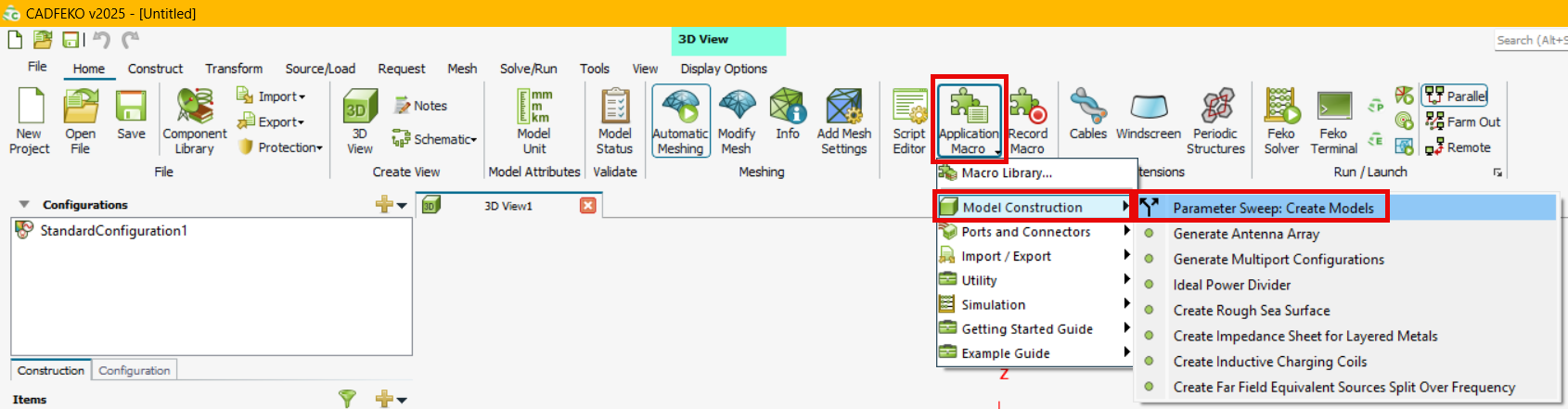Toggle the Farm Out option
Screen dimensions: 1568x409
pyautogui.click(x=1462, y=121)
